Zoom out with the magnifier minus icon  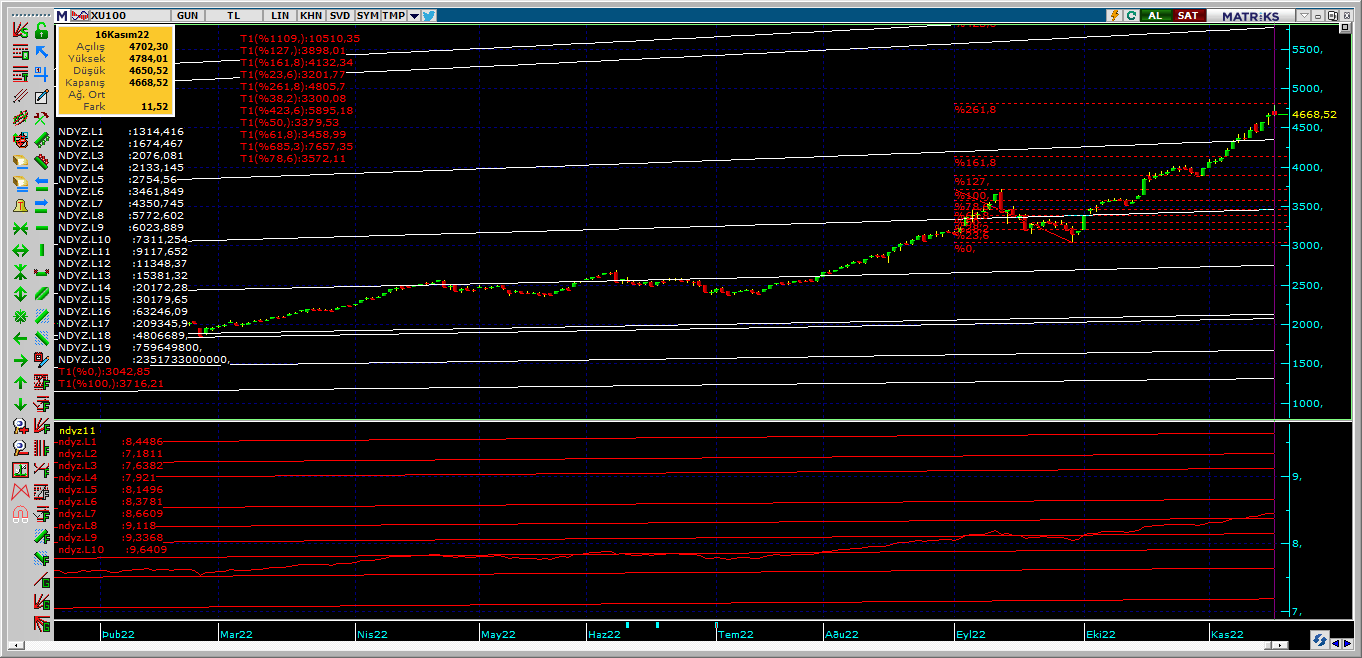pos(20,447)
